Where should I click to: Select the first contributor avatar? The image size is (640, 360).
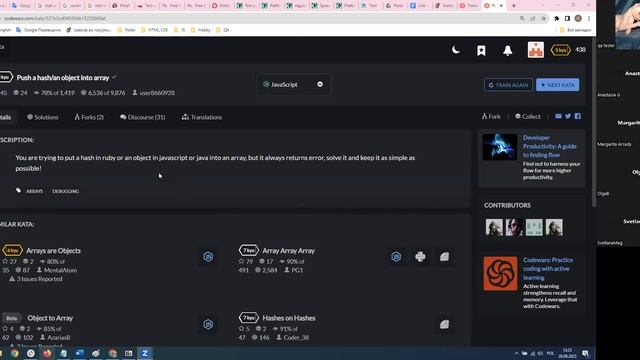(x=494, y=227)
